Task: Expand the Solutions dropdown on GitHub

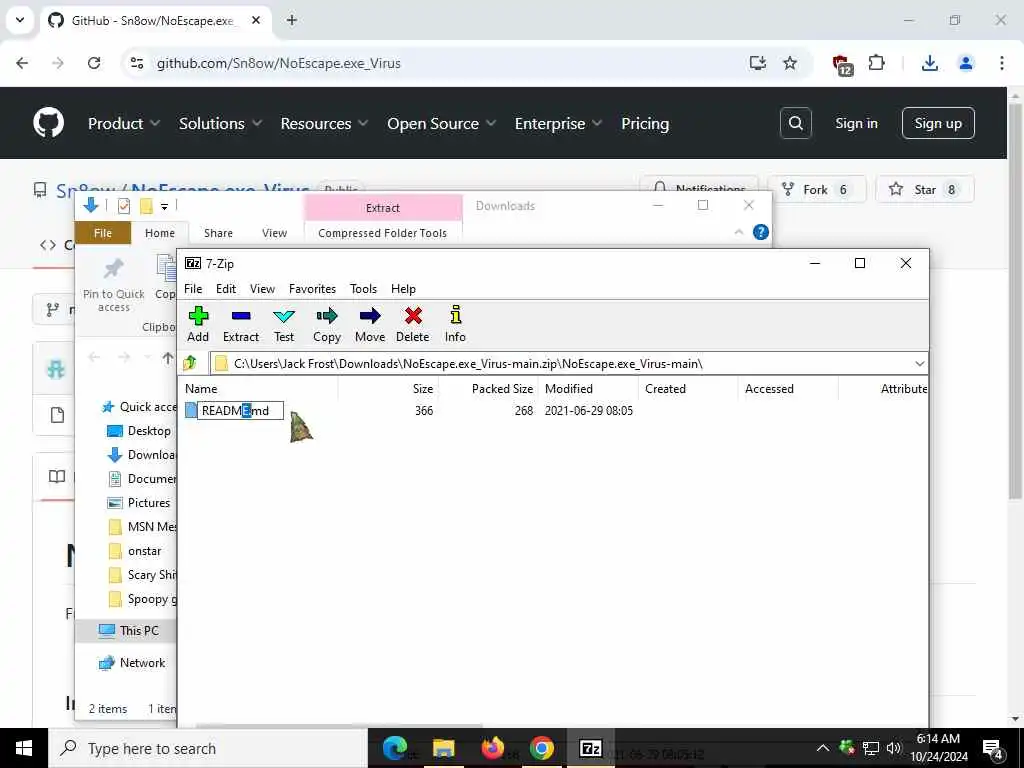Action: point(220,123)
